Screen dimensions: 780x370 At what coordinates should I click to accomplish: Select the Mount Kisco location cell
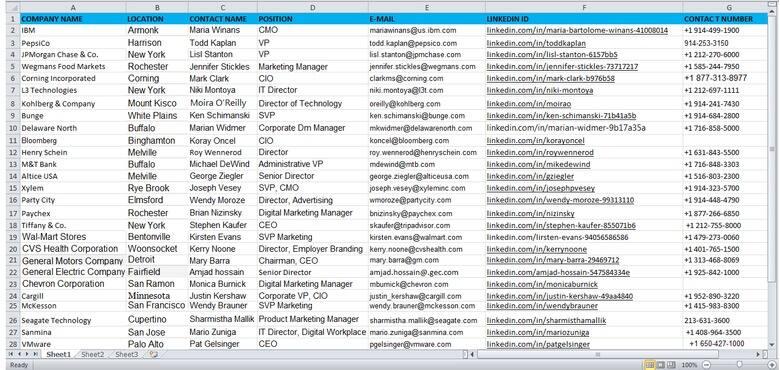pos(157,103)
